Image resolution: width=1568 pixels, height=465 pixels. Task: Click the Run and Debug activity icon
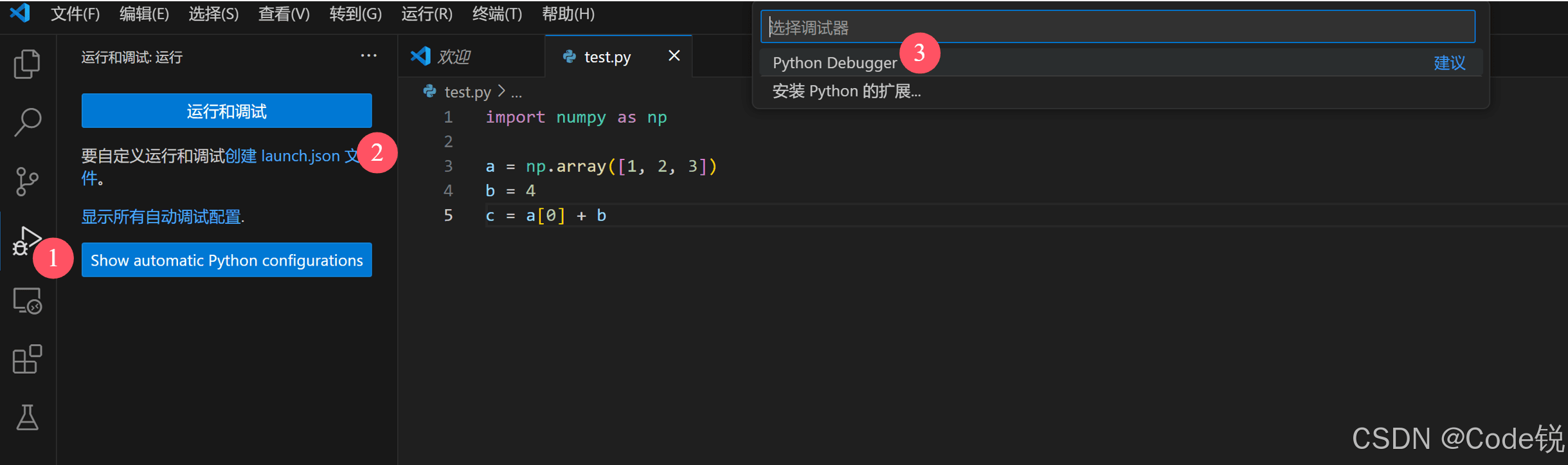27,241
